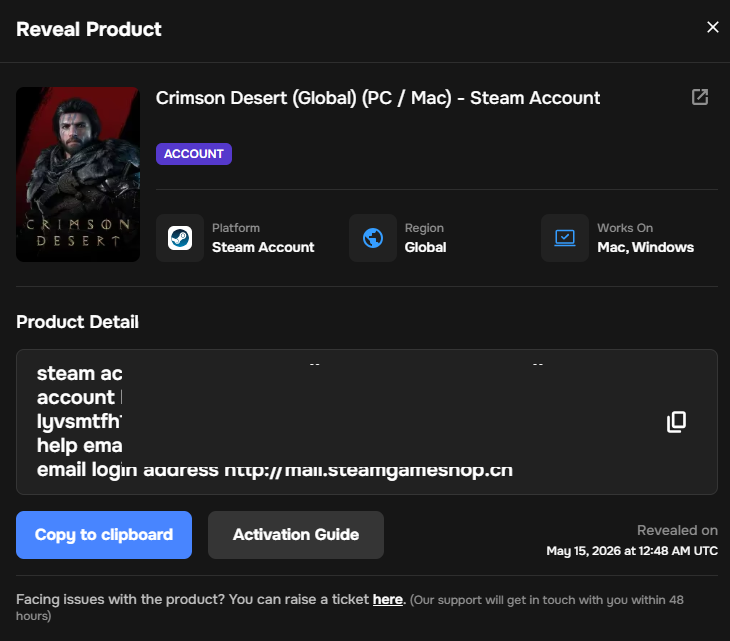Click the copy icon in Product Detail box
Viewport: 730px width, 641px height.
(x=676, y=422)
